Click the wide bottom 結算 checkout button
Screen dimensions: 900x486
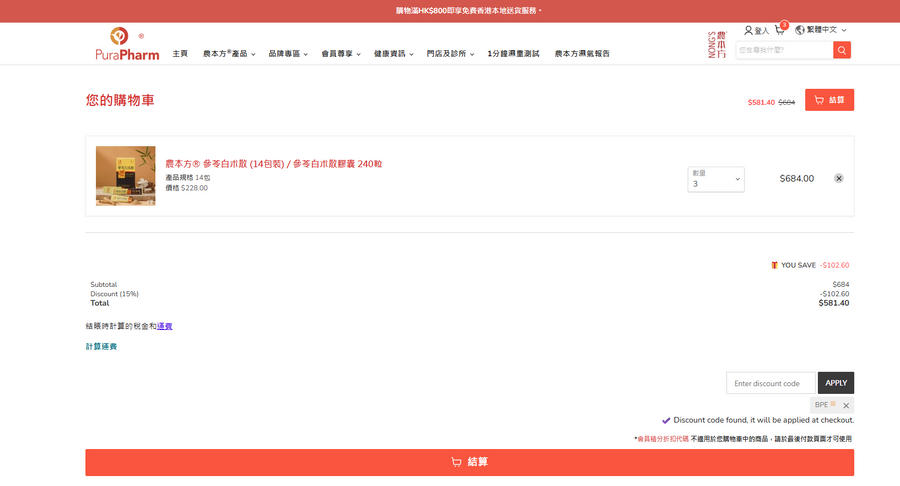[470, 462]
